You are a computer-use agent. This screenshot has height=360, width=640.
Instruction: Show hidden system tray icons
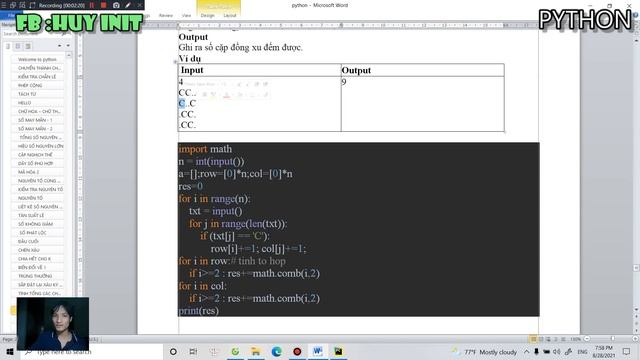(x=527, y=351)
